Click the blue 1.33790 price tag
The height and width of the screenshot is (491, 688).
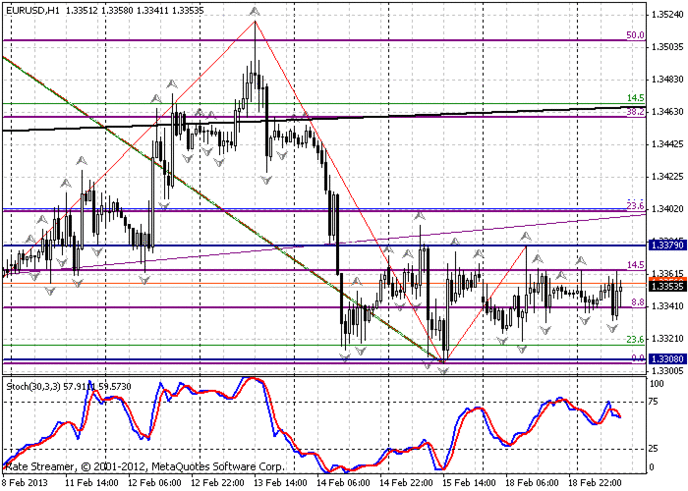[667, 244]
